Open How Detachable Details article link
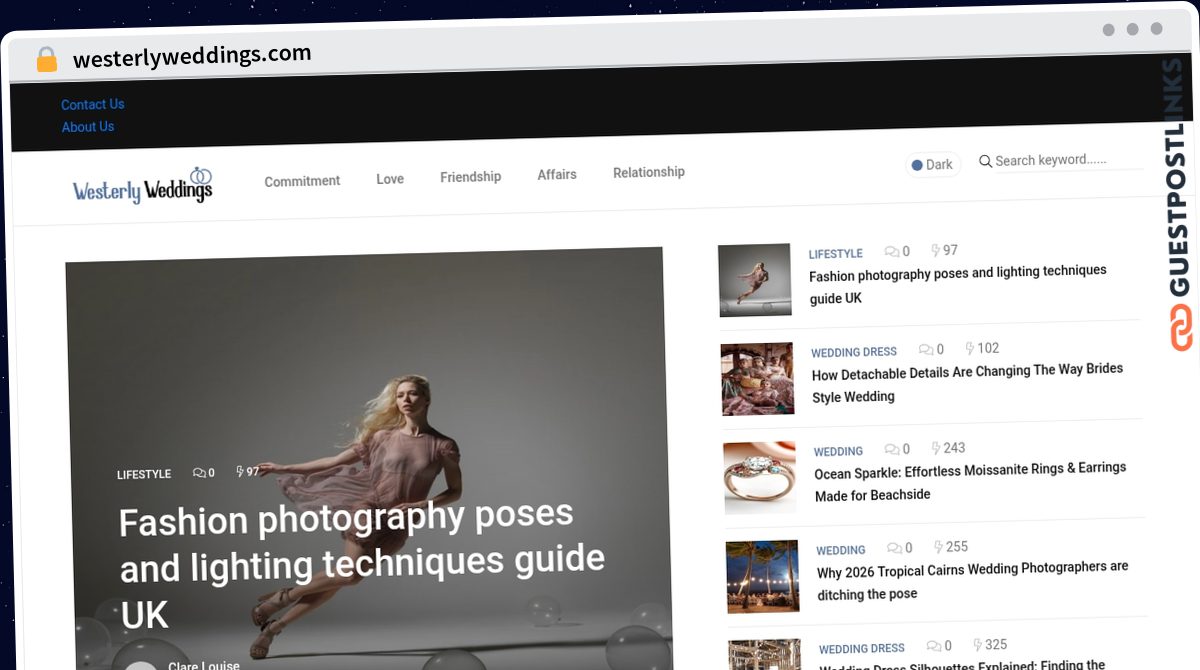Image resolution: width=1200 pixels, height=670 pixels. [967, 383]
